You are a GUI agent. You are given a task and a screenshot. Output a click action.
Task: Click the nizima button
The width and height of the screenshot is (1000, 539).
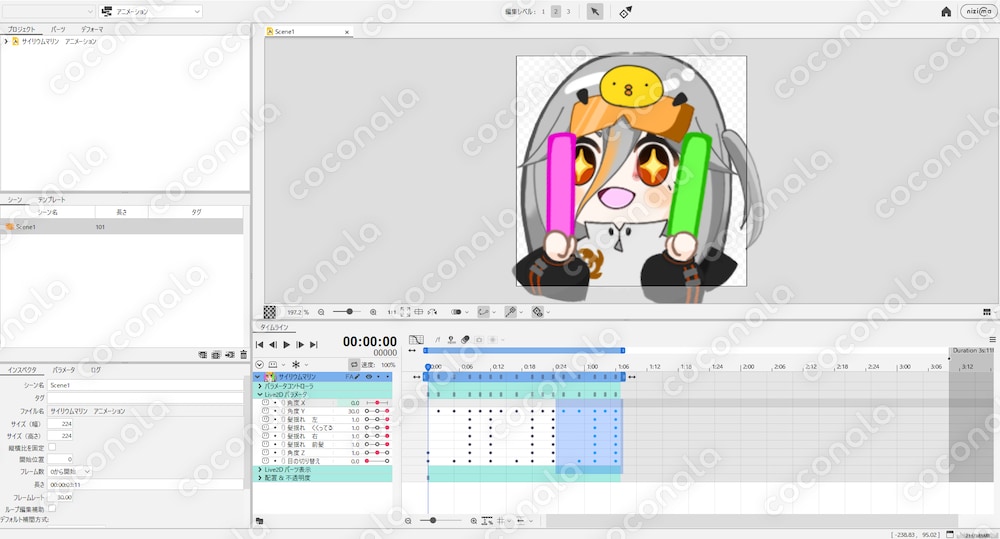[978, 11]
